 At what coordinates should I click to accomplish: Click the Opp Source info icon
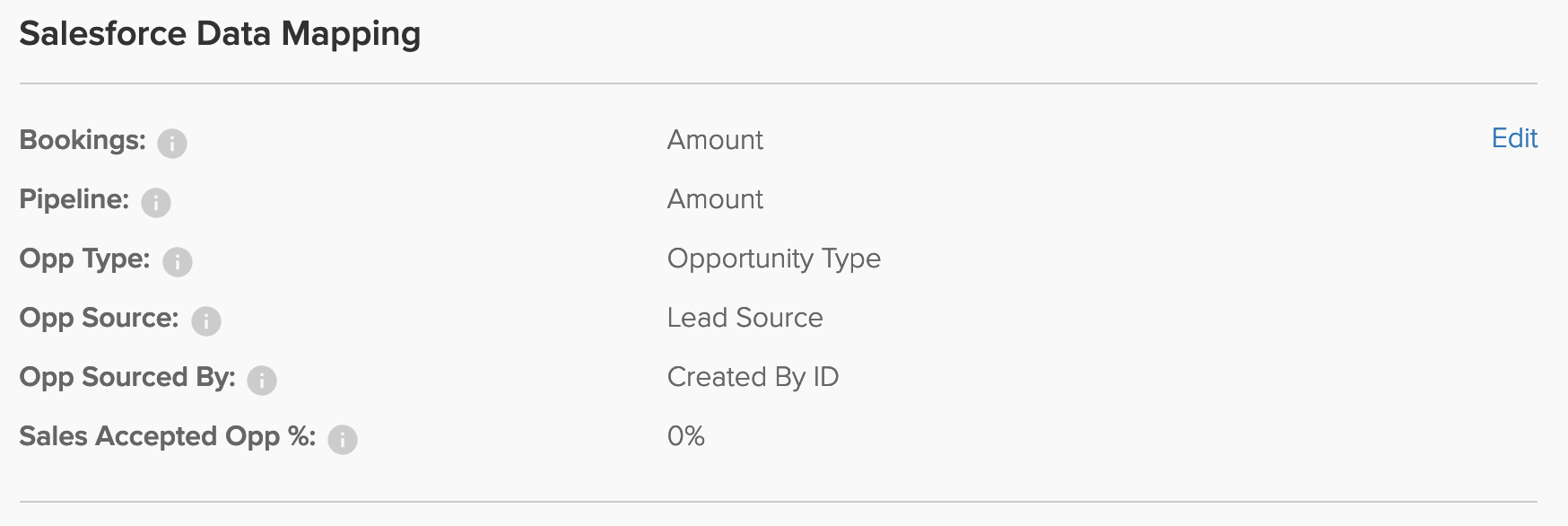(x=206, y=321)
